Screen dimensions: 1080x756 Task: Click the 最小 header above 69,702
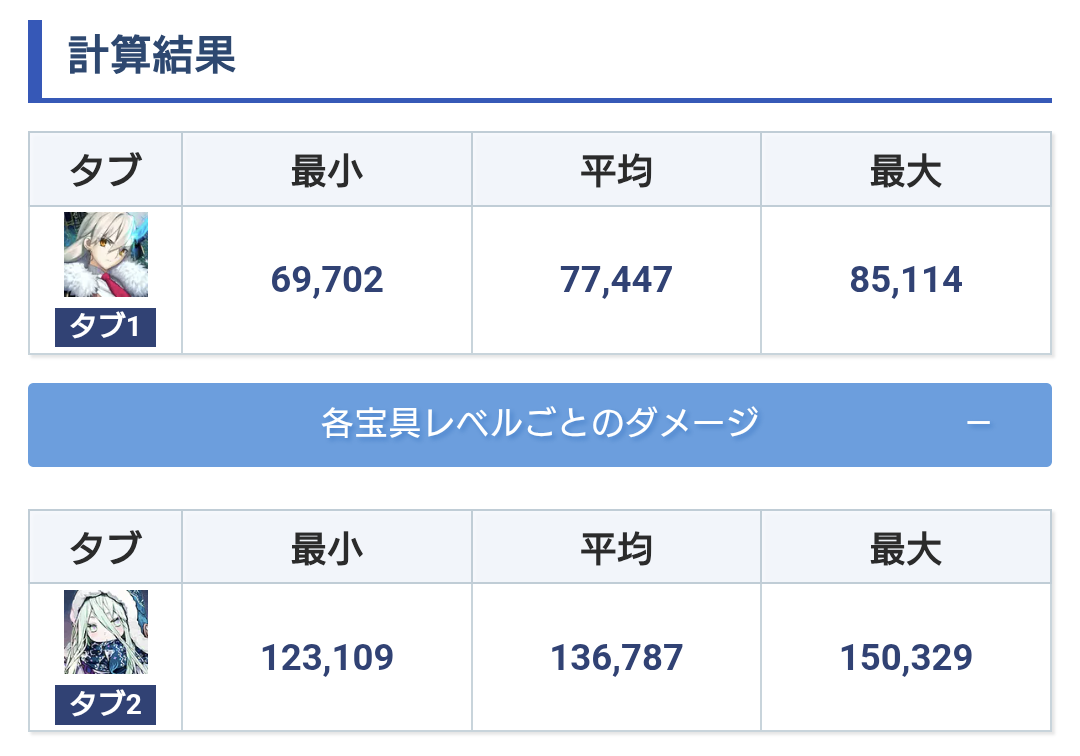(327, 171)
